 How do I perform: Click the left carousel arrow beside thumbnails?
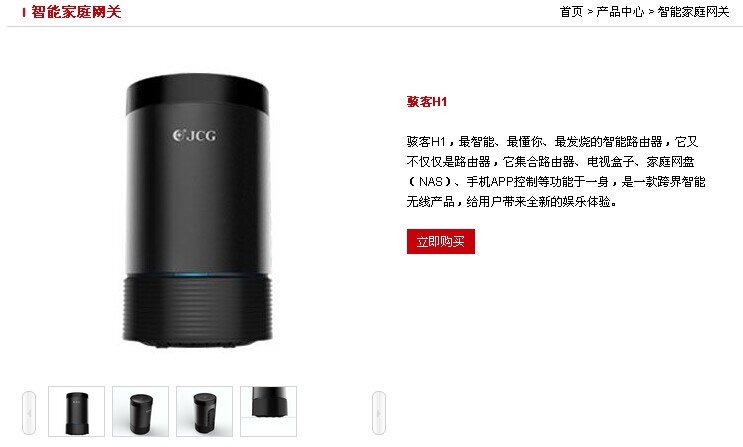[29, 412]
